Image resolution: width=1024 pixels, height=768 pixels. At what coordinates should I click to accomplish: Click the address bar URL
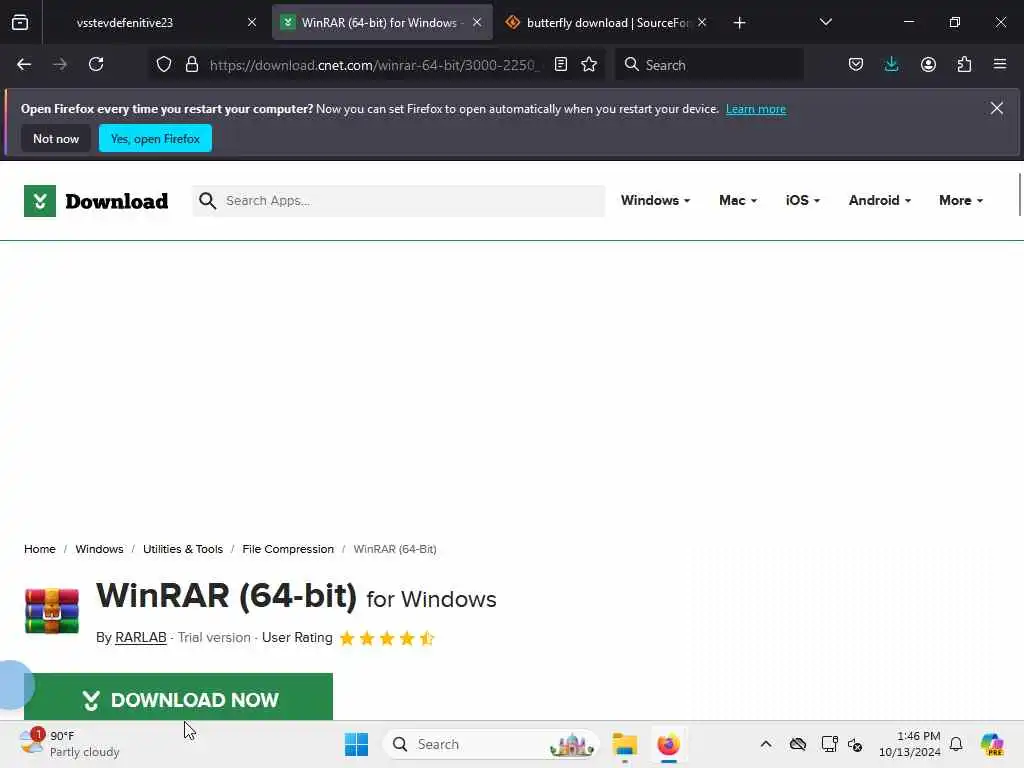tap(375, 65)
